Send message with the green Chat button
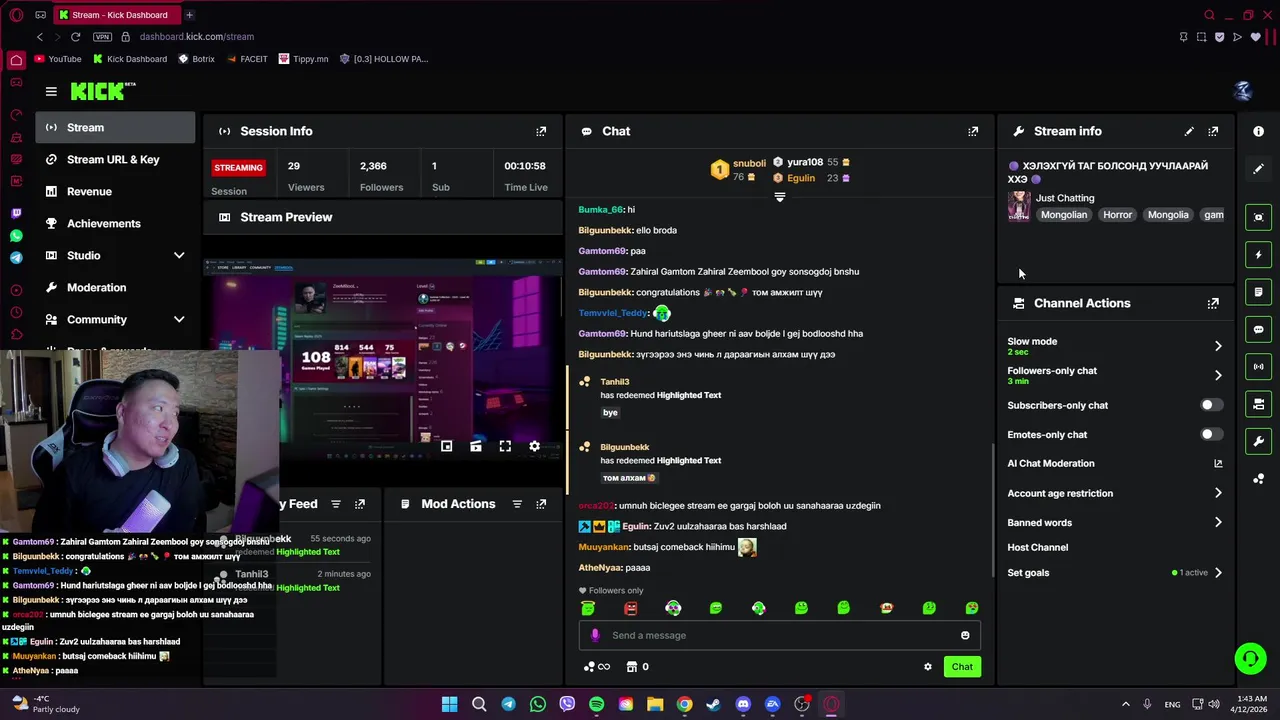The image size is (1280, 720). 962,667
